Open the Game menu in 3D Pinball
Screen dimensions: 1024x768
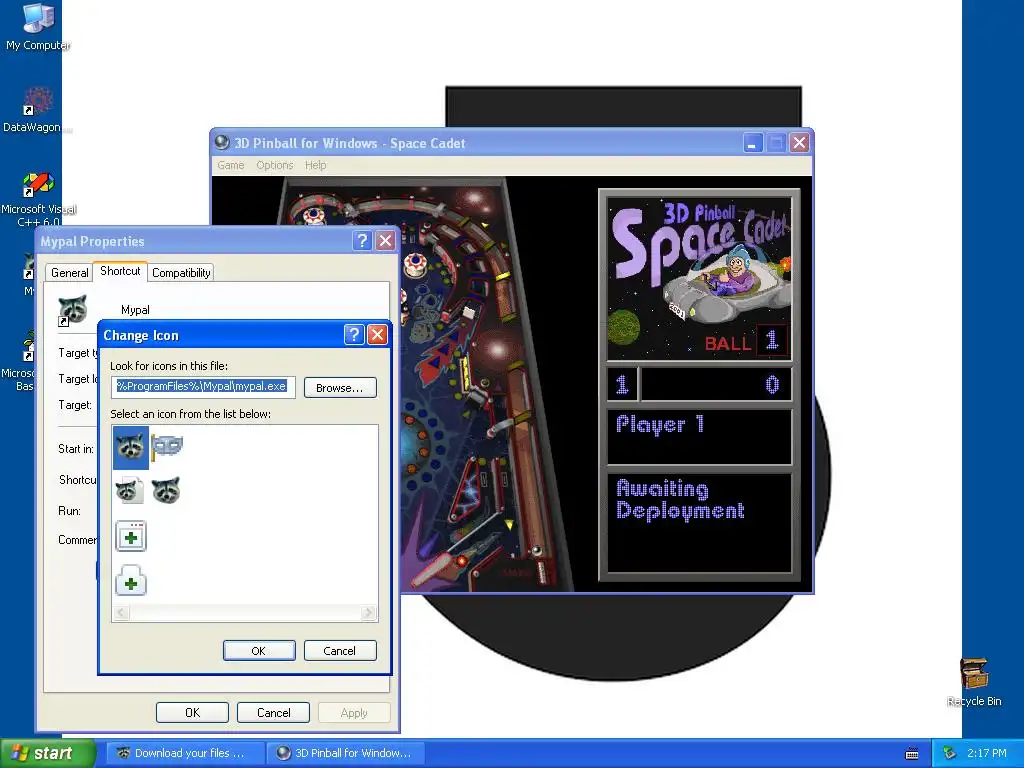231,165
